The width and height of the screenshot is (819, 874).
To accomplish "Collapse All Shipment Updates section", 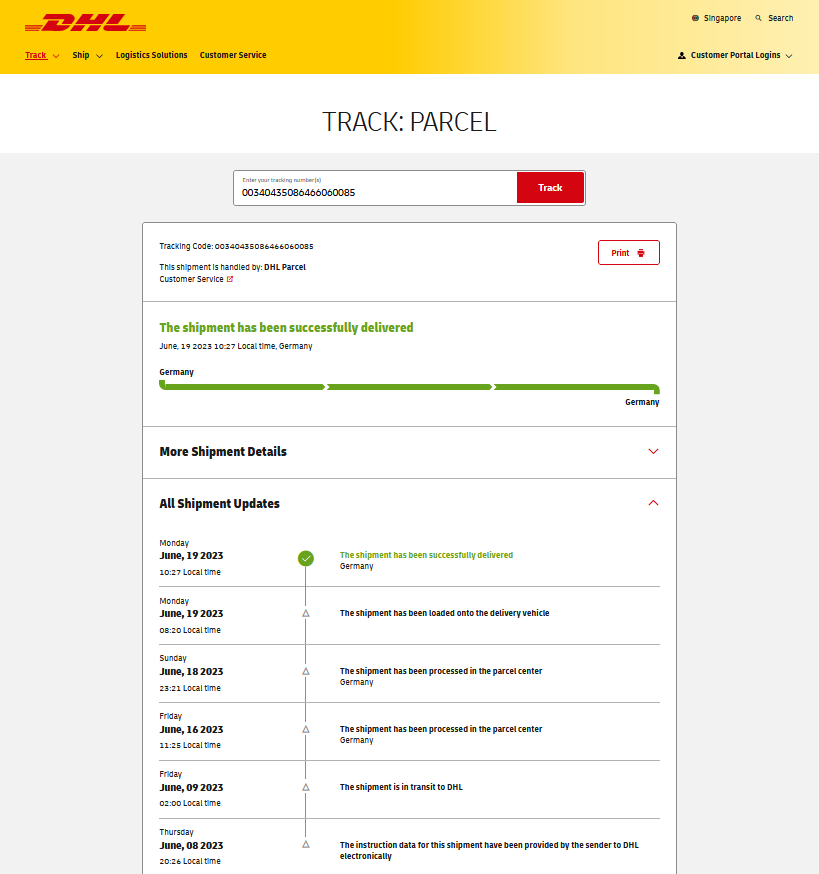I will click(653, 504).
